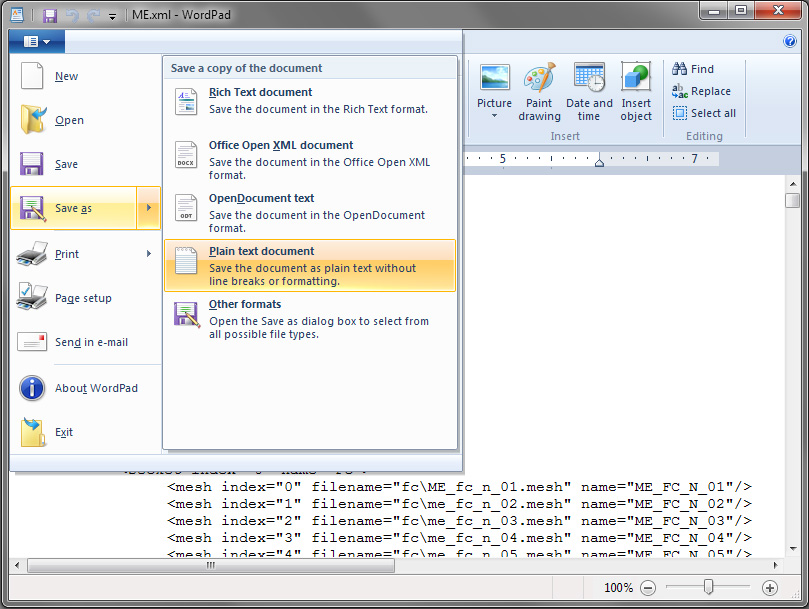Open Replace from Editing group
The width and height of the screenshot is (809, 609).
701,91
